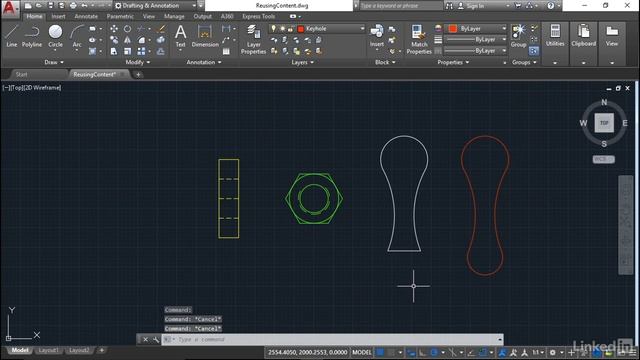Switch to the Output ribbon tab
Screen dimensions: 640x360
pos(202,16)
